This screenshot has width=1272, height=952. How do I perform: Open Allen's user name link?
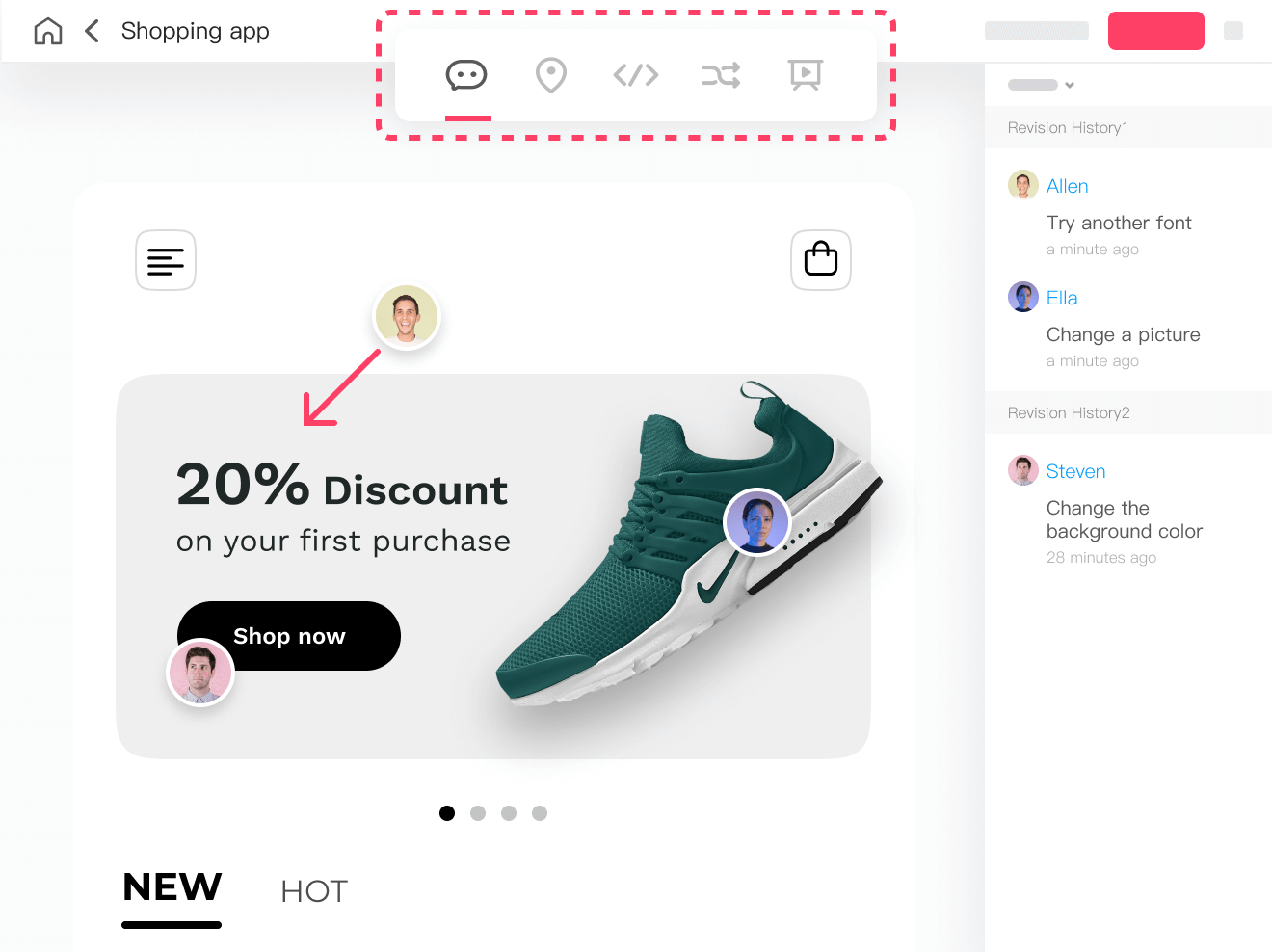[1068, 186]
